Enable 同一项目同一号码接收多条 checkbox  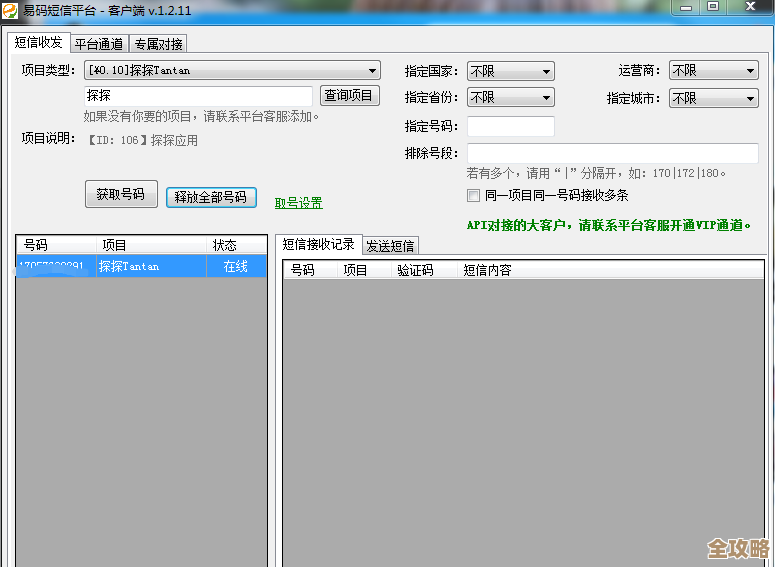point(474,195)
